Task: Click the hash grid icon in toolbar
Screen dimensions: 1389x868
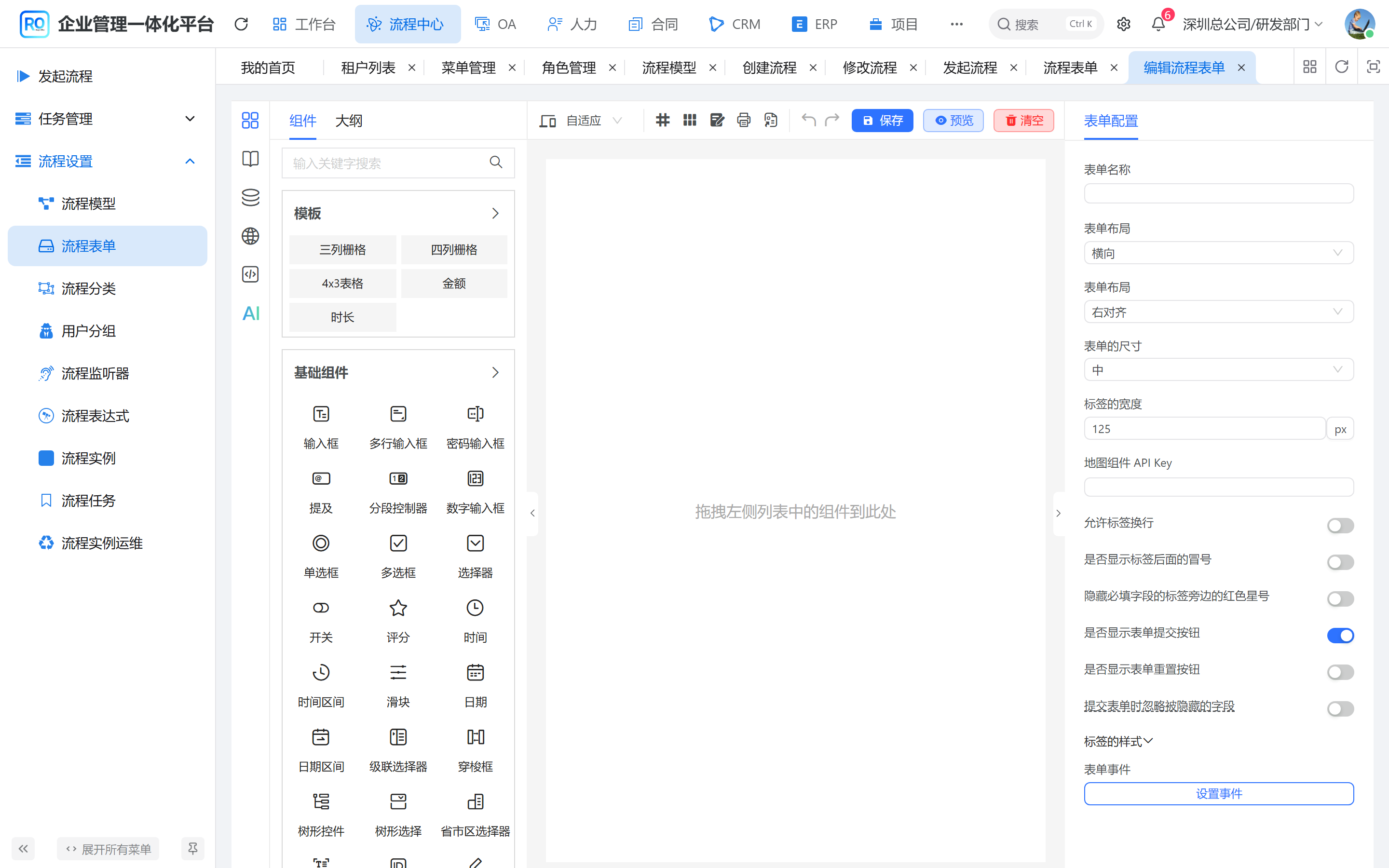Action: tap(663, 120)
